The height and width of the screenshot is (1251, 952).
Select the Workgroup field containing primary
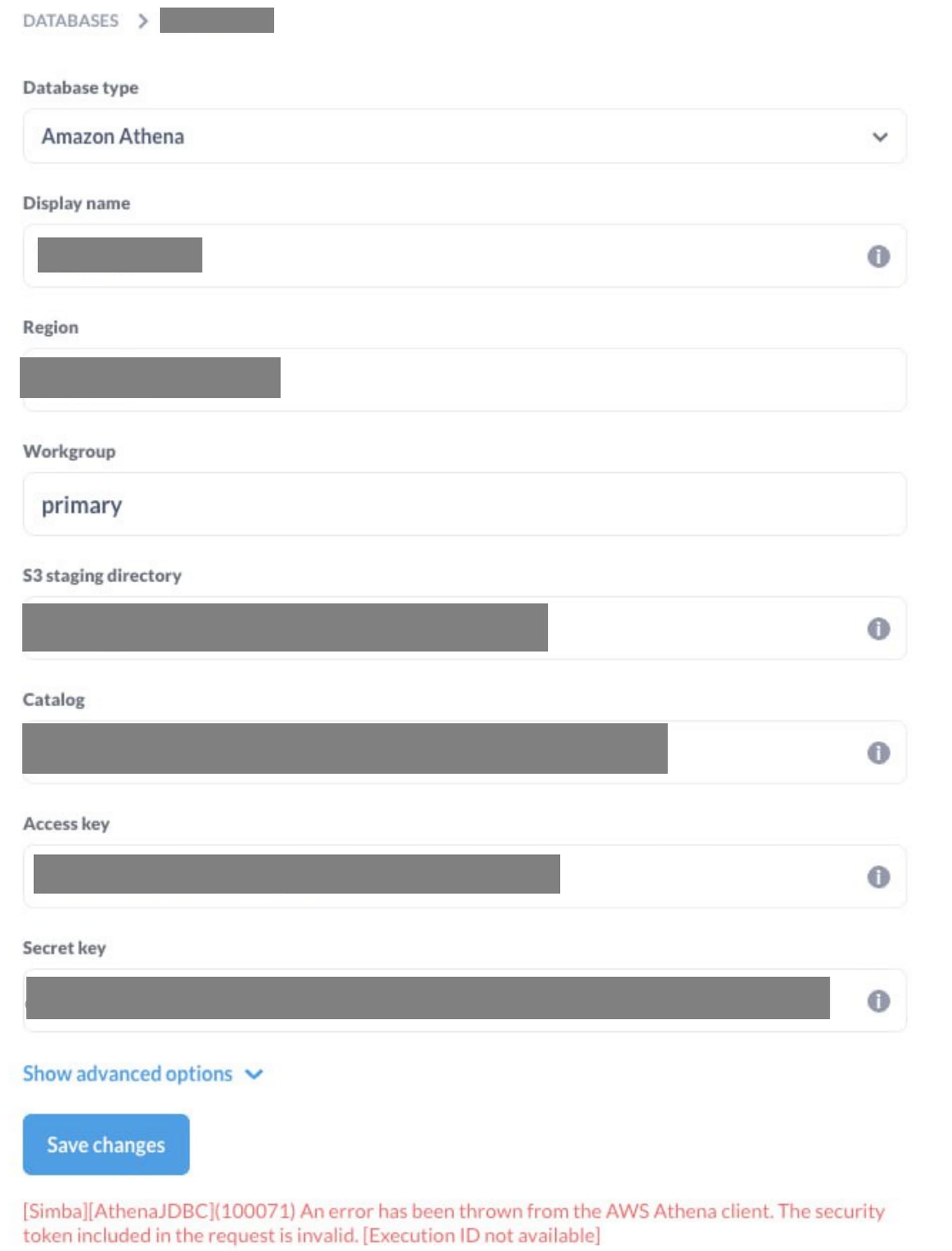pyautogui.click(x=465, y=504)
